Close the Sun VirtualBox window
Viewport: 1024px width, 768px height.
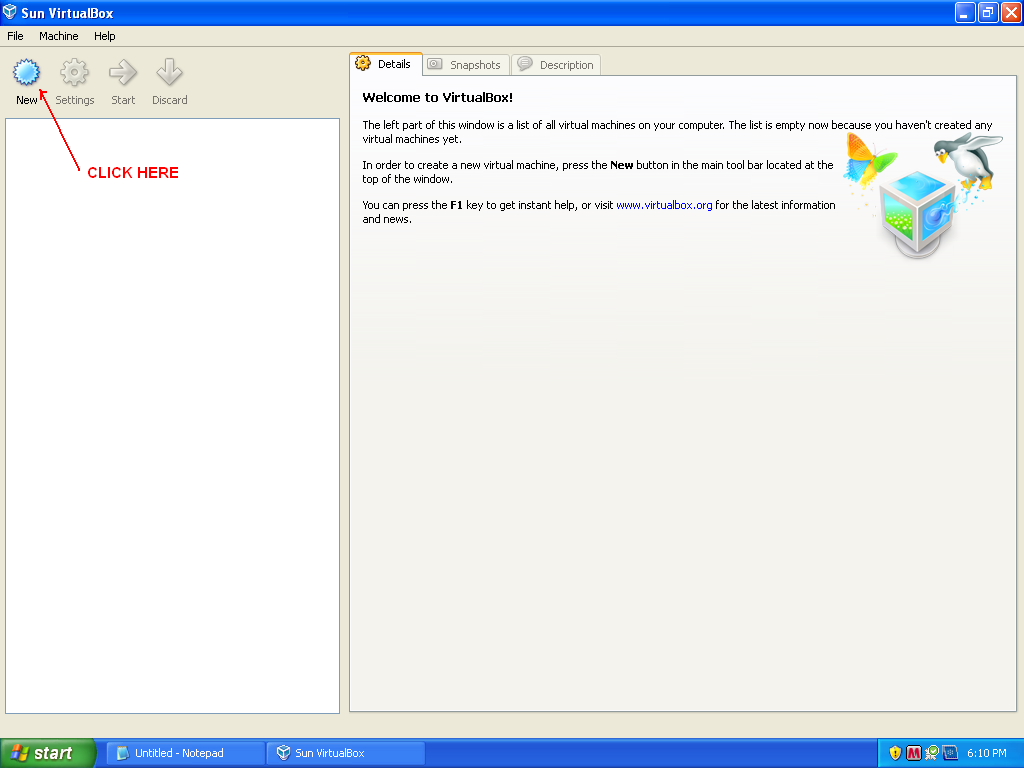(x=1011, y=12)
